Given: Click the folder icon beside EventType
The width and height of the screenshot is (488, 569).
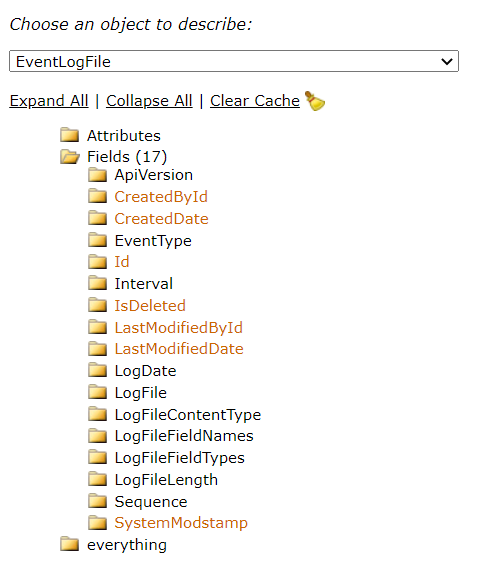Looking at the screenshot, I should pos(97,240).
